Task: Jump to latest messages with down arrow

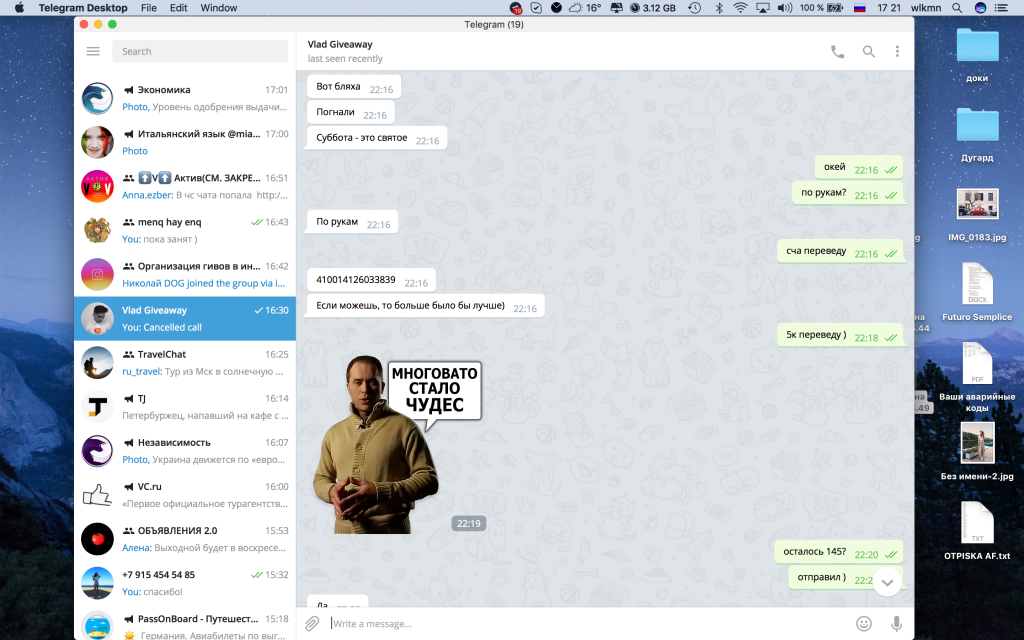Action: (x=887, y=582)
